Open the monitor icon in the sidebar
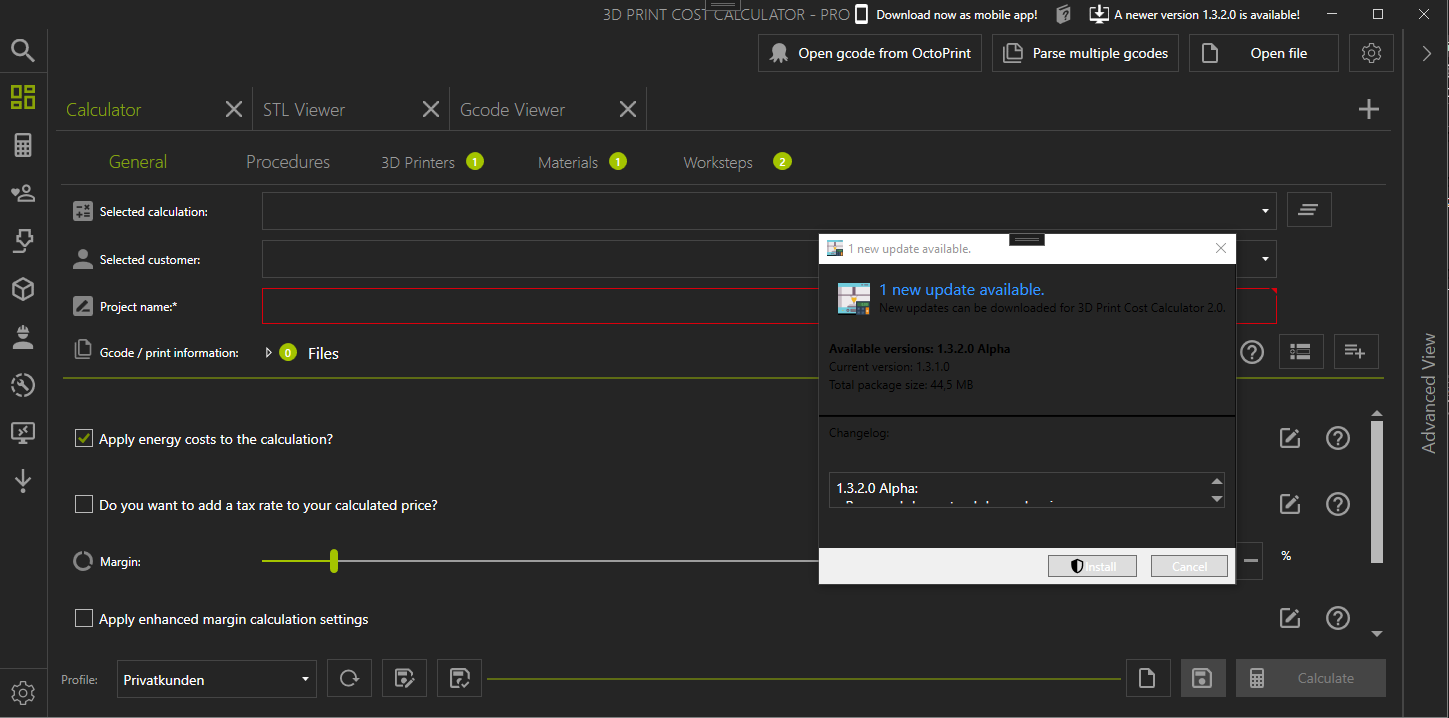The image size is (1449, 718). click(23, 433)
